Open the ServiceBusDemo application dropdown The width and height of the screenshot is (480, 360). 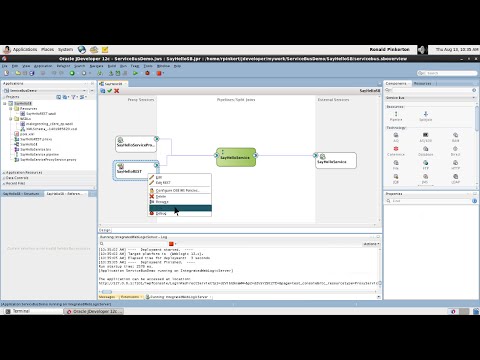point(44,91)
